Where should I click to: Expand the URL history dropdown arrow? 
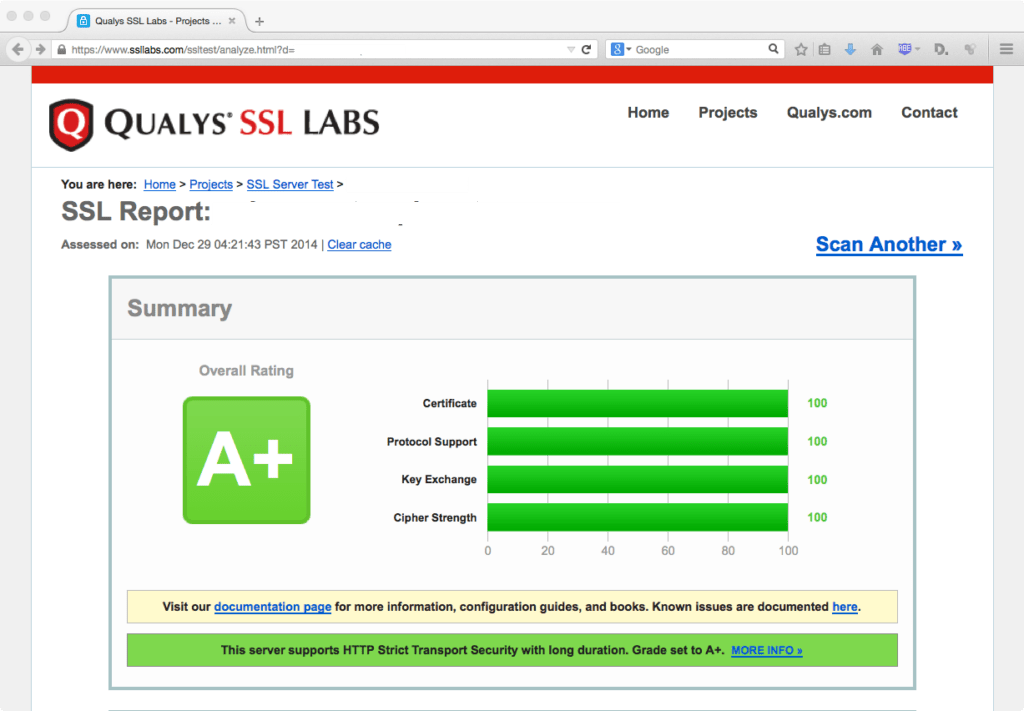point(571,49)
